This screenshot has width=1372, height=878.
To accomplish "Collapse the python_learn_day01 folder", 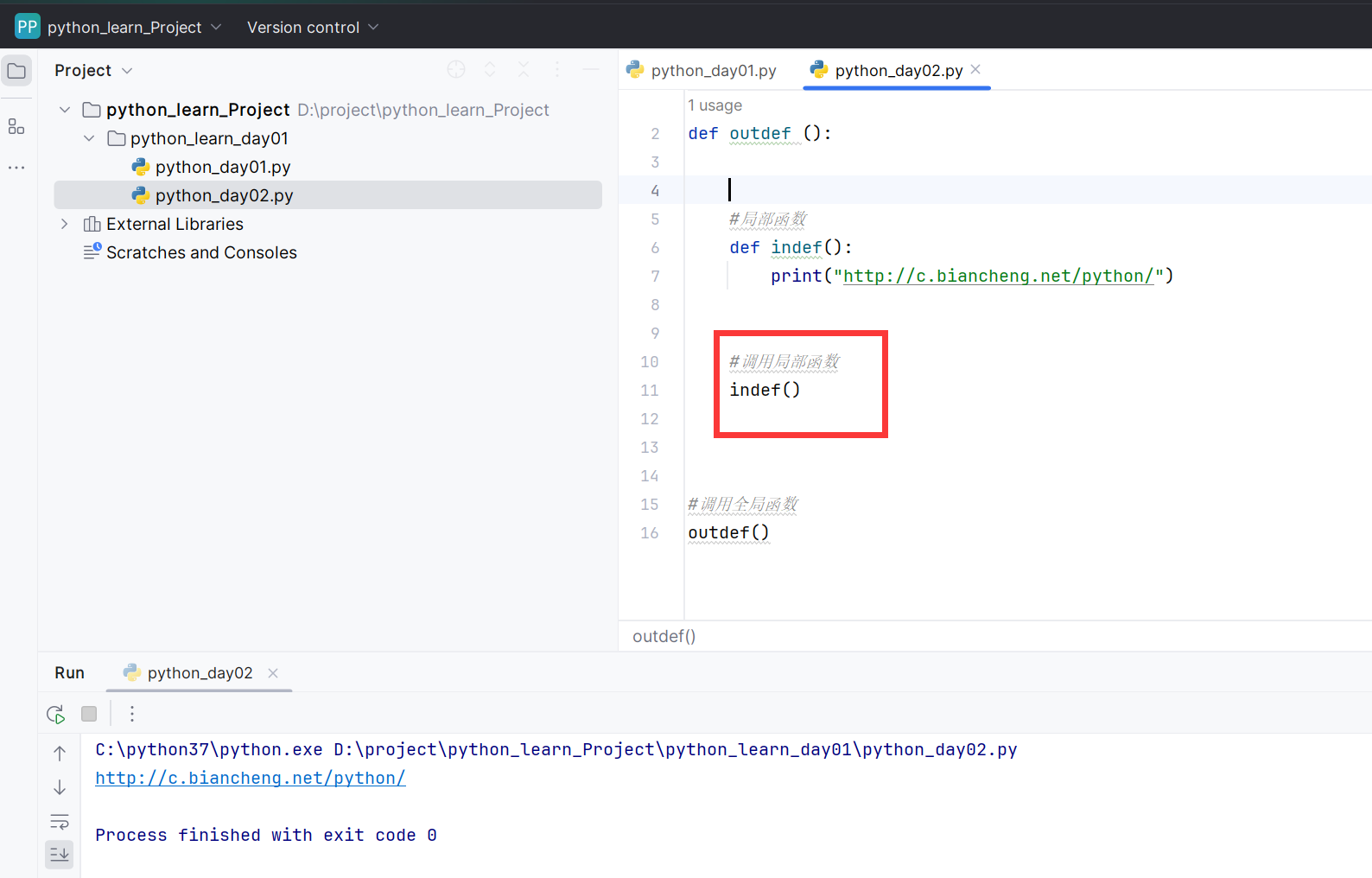I will pos(89,138).
